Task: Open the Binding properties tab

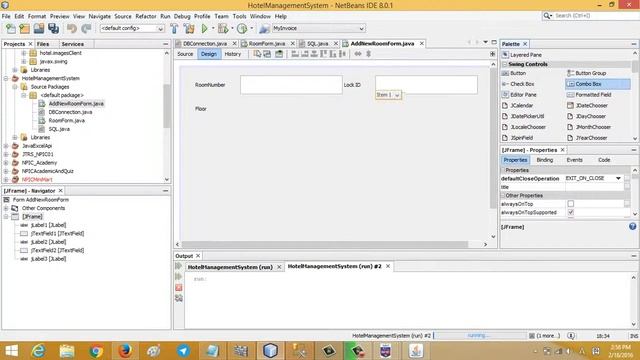Action: pyautogui.click(x=544, y=160)
